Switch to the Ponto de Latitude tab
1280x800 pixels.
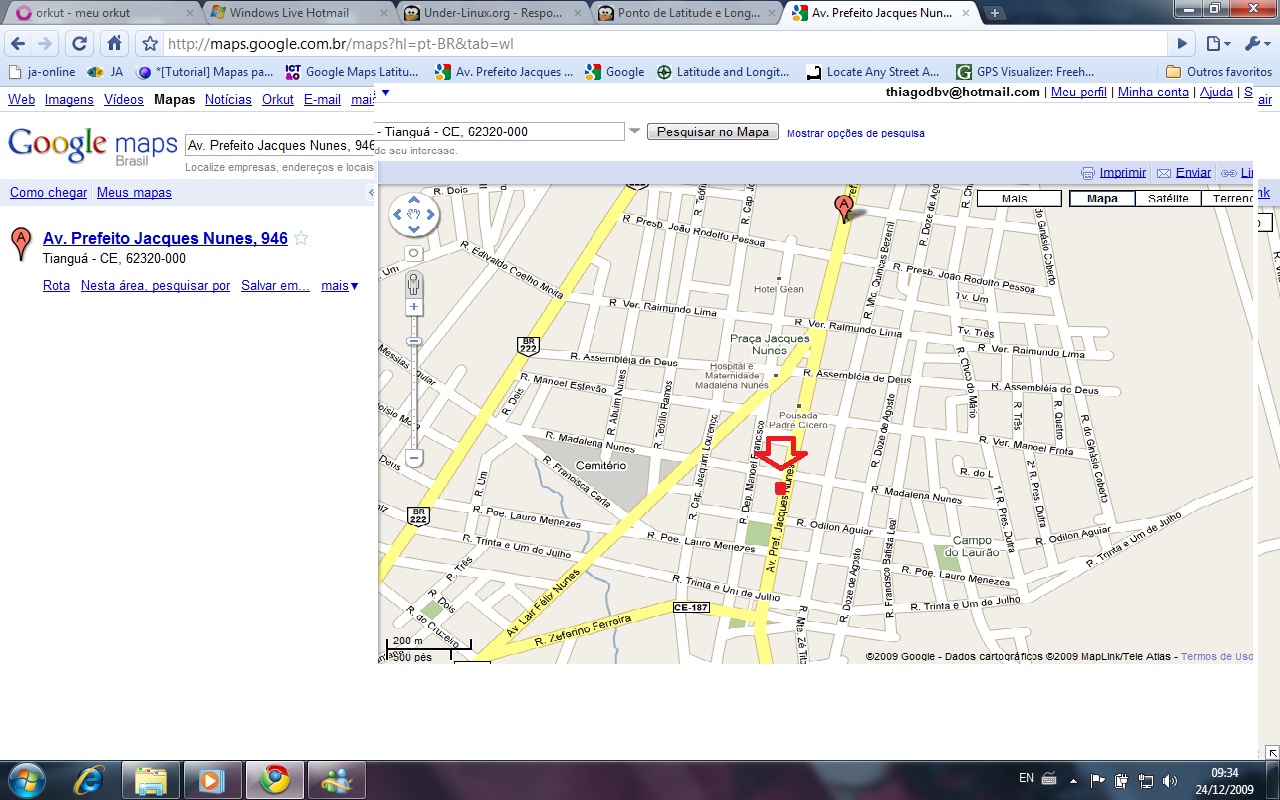coord(686,13)
